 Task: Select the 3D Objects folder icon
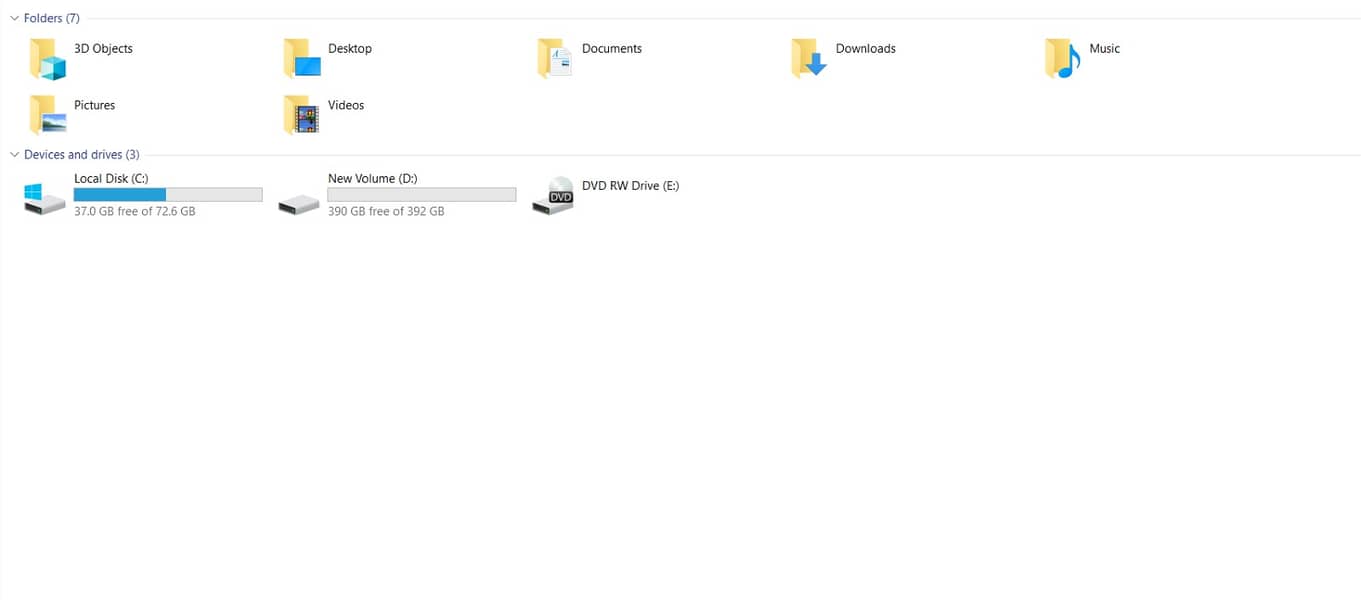tap(47, 58)
